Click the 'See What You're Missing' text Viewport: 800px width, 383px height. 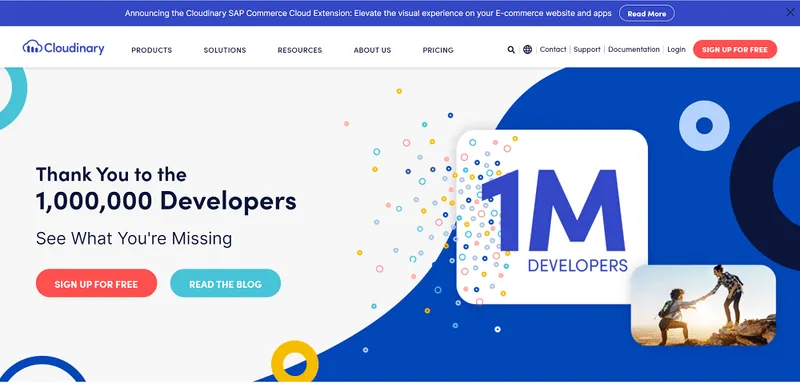[134, 239]
